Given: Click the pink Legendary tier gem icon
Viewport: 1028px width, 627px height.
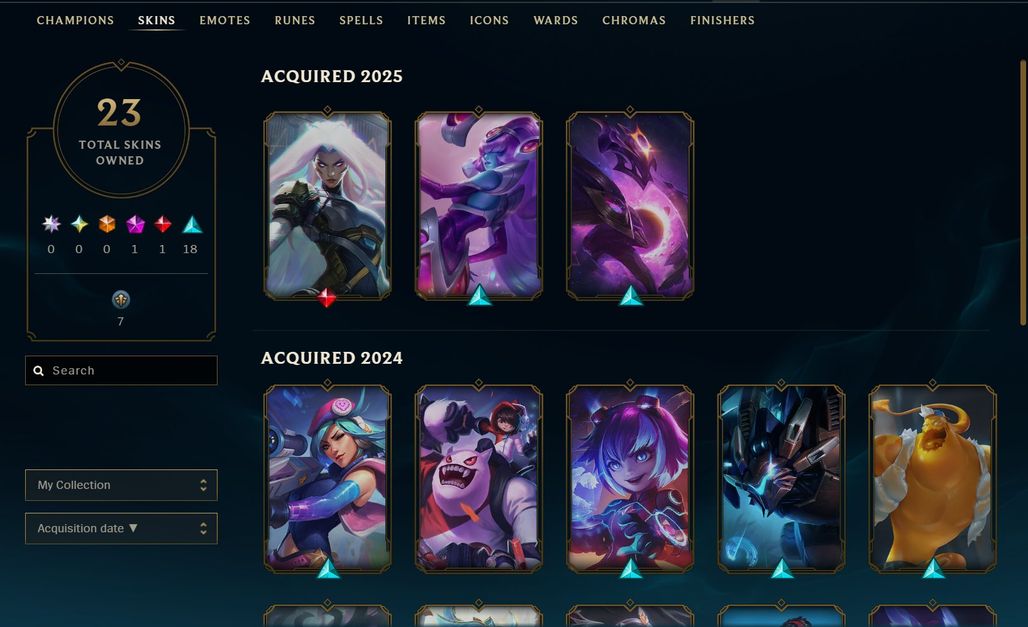Looking at the screenshot, I should (x=135, y=224).
